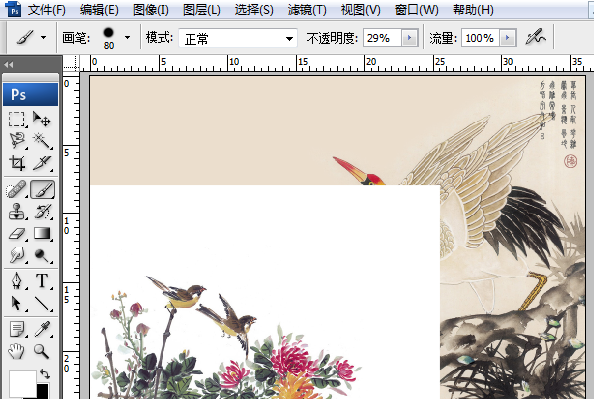The image size is (594, 399).
Task: Activate the Hand tool
Action: [x=17, y=351]
